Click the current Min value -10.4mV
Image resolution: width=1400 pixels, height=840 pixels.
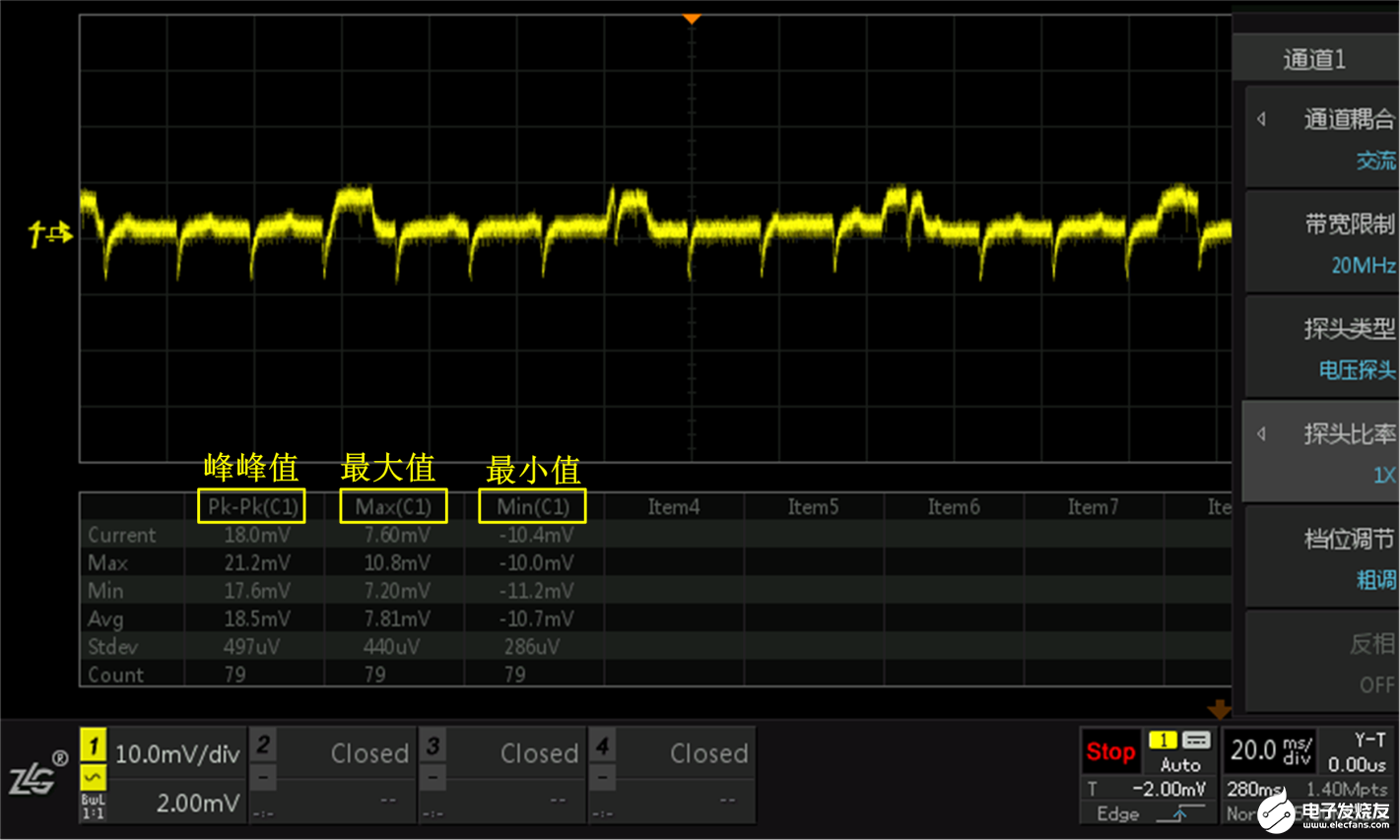536,535
